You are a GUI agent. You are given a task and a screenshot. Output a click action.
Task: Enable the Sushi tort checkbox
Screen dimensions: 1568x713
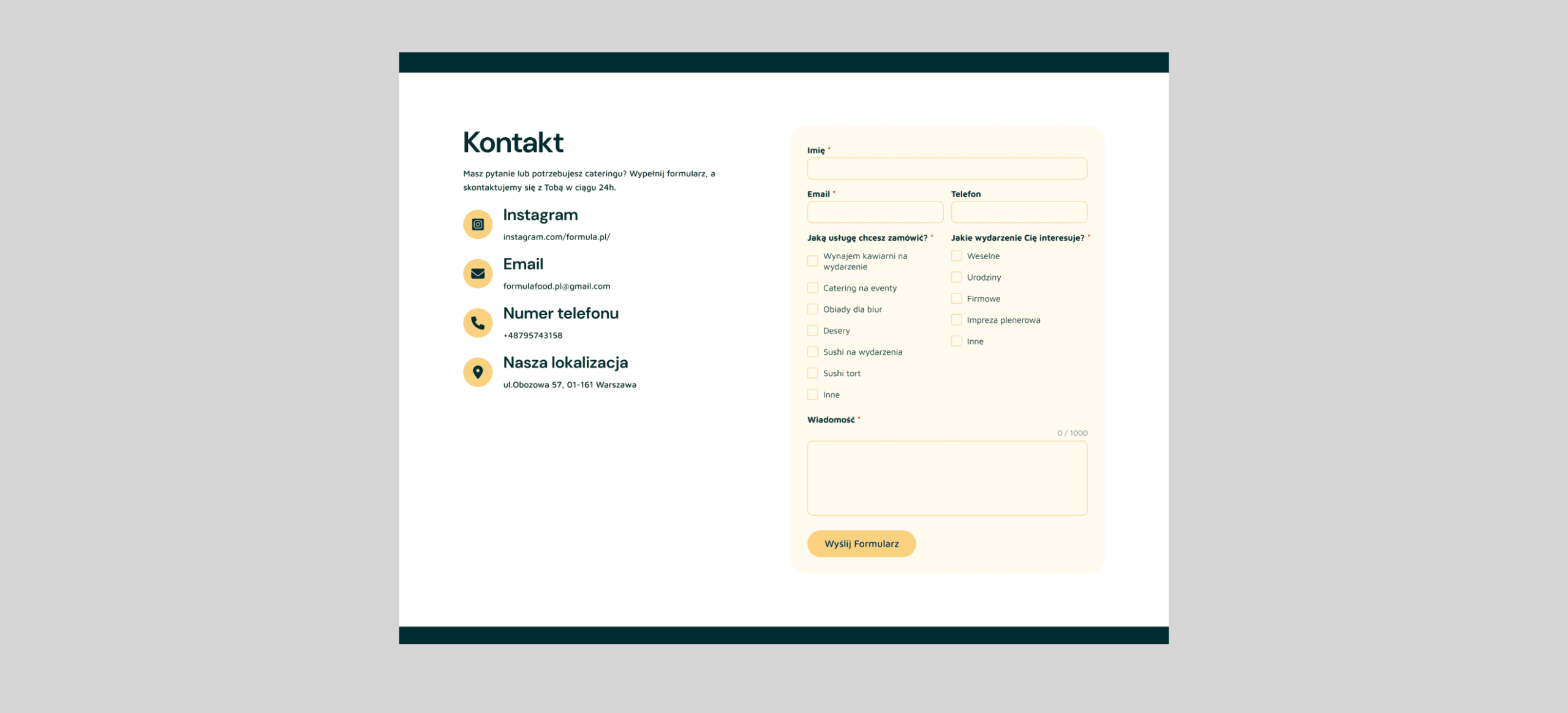click(x=813, y=373)
